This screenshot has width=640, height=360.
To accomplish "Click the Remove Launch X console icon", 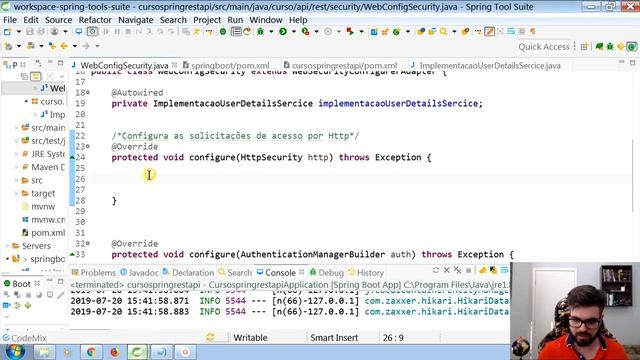I will click(447, 270).
